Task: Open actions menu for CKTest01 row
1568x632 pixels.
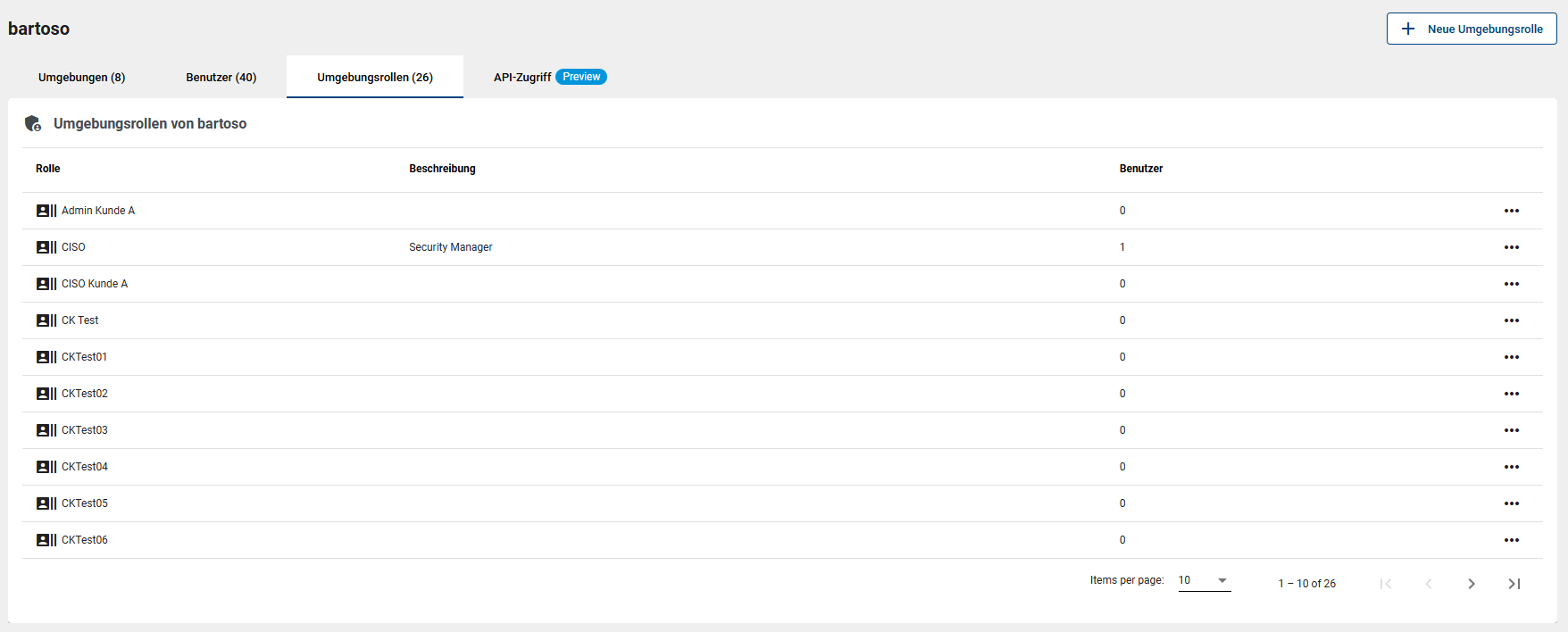Action: tap(1511, 357)
